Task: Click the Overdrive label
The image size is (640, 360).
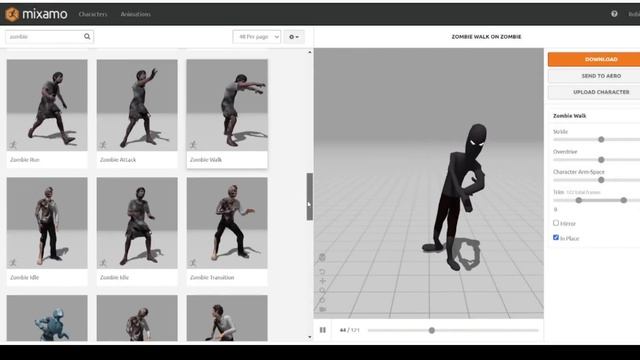Action: click(565, 152)
